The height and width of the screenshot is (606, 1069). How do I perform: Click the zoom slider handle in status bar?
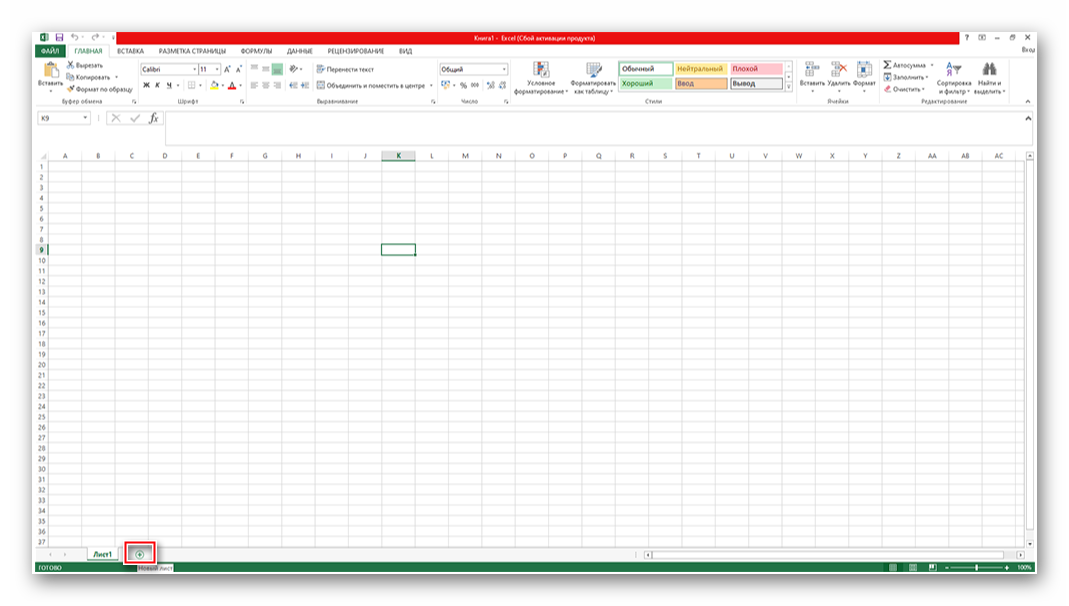click(x=976, y=568)
